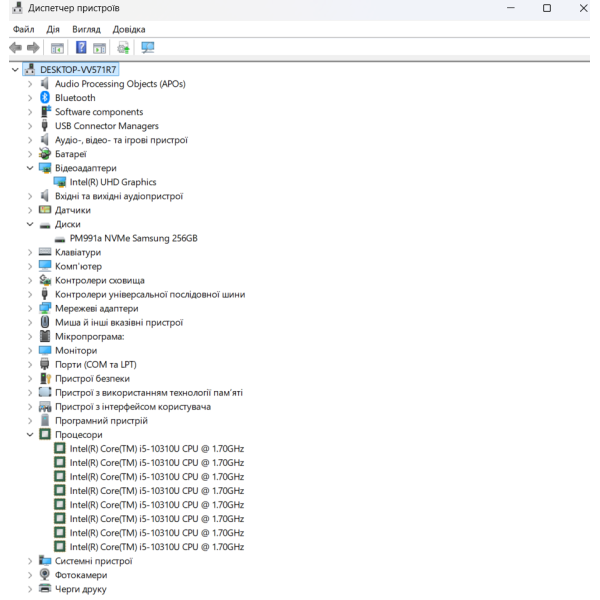Expand the Програмний пристрій category
Viewport: 600px width, 600px height.
30,421
